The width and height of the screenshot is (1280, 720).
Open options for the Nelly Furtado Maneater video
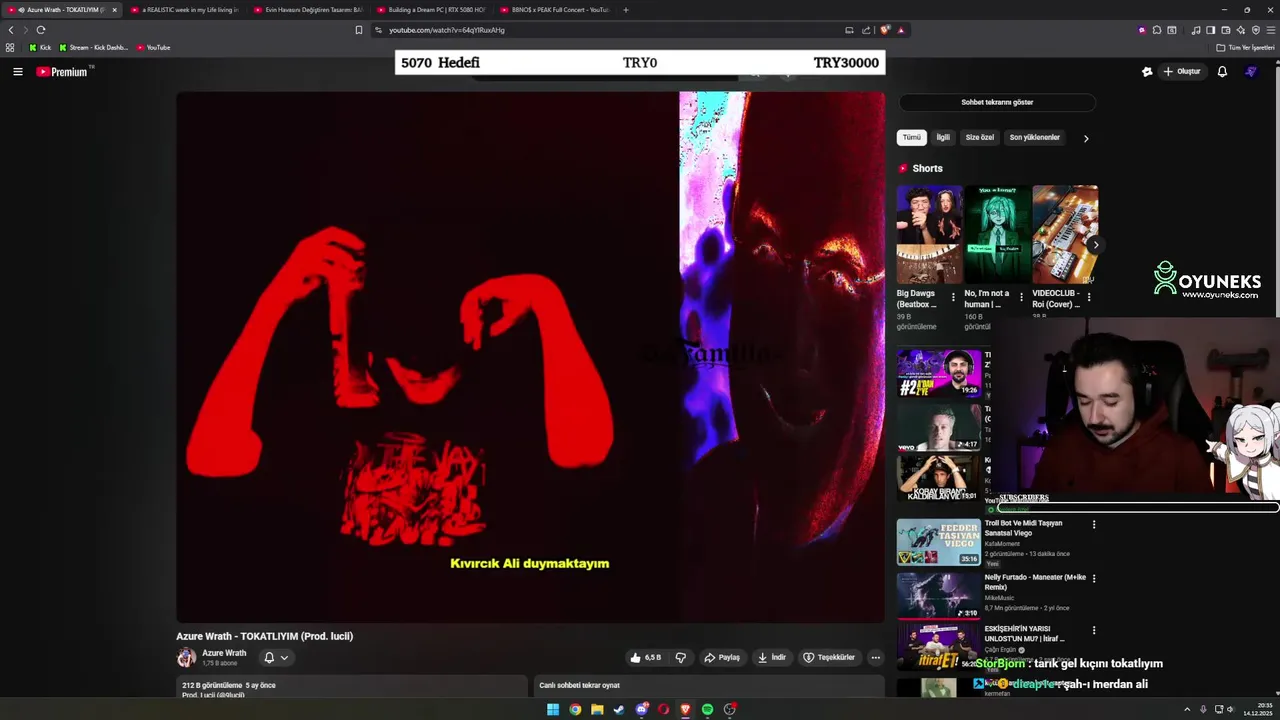[1094, 578]
